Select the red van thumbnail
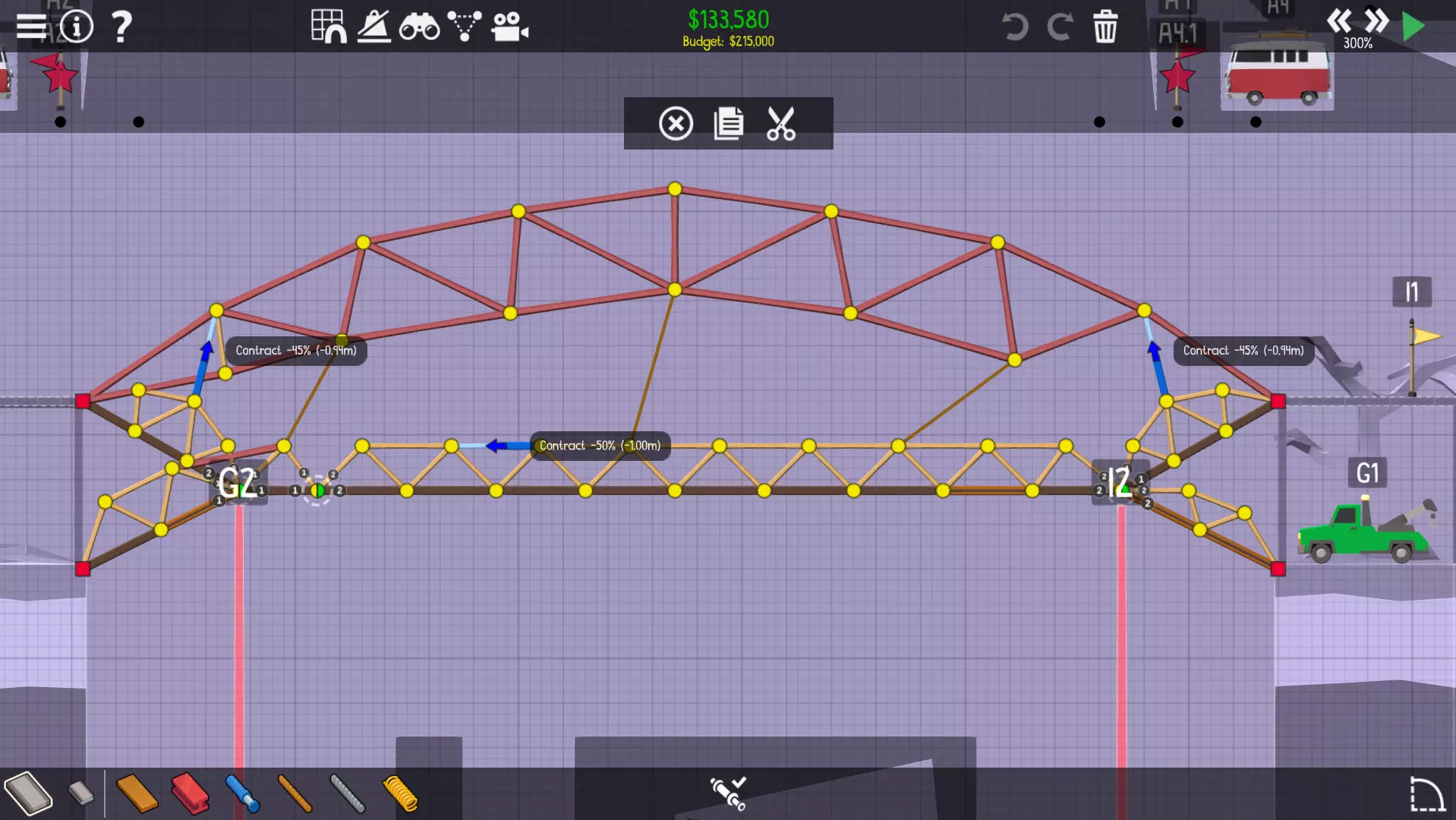The image size is (1456, 820). coord(1278,72)
